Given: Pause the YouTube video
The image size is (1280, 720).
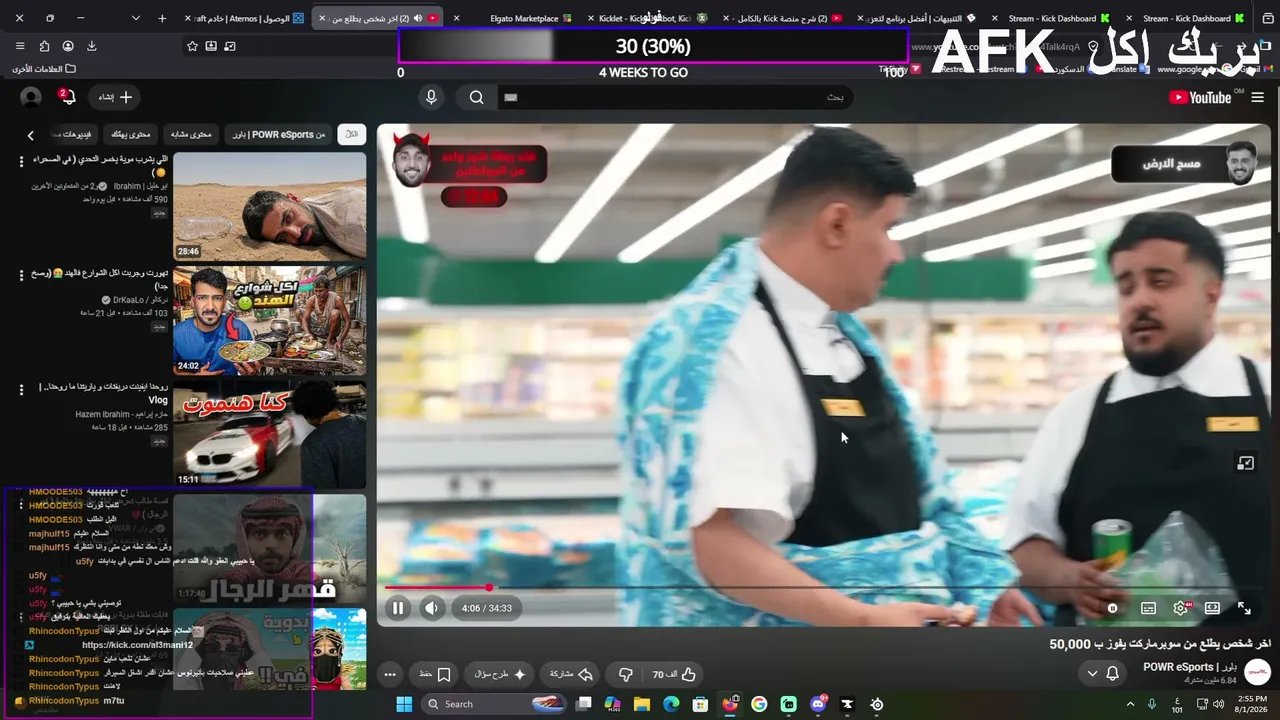Looking at the screenshot, I should [x=398, y=608].
